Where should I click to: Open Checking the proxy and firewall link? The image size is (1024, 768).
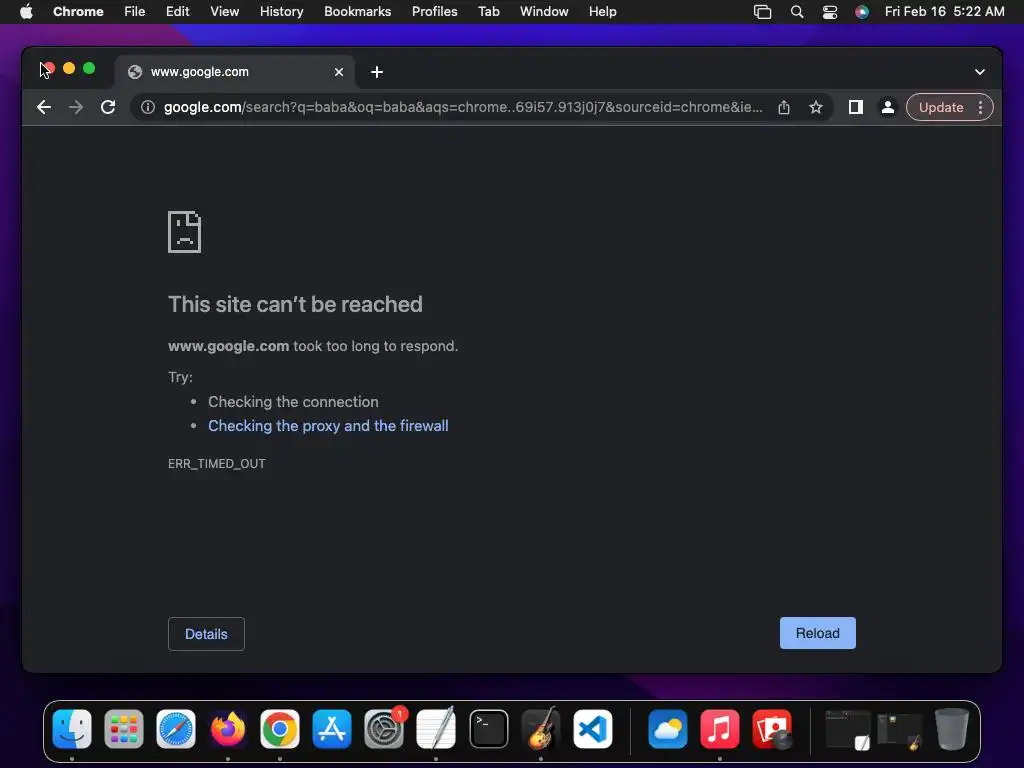[328, 426]
